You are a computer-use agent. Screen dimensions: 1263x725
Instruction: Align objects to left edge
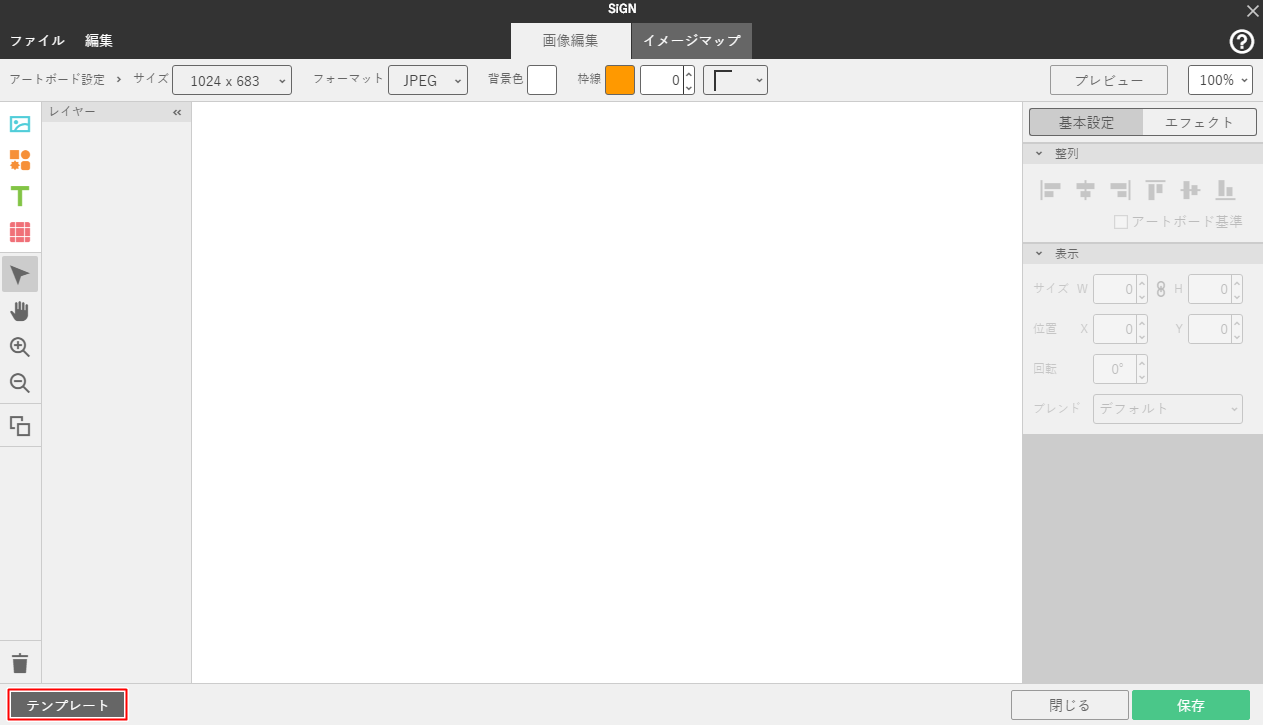(x=1051, y=189)
